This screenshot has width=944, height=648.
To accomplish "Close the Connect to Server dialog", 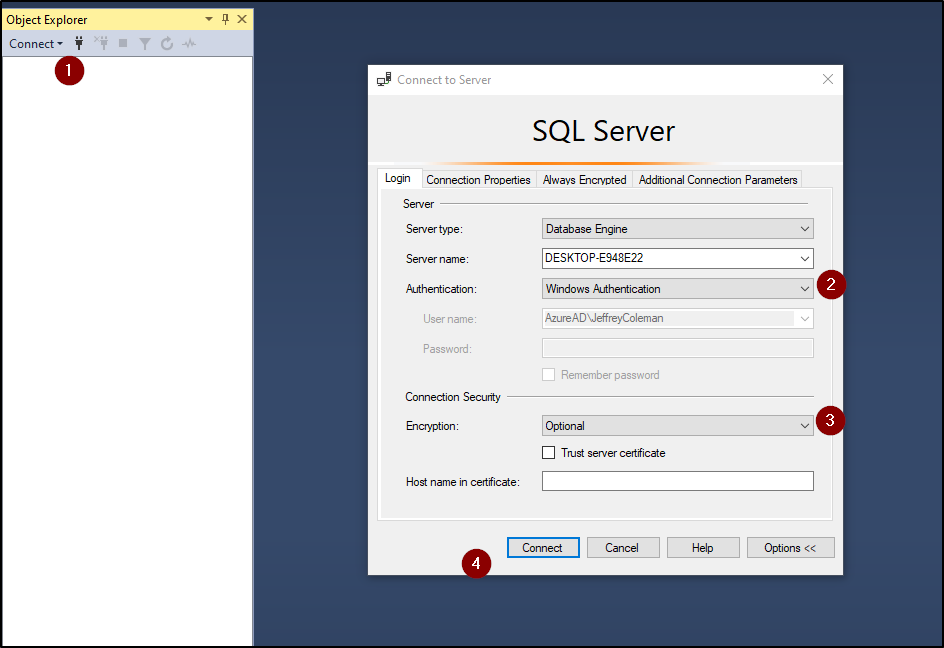I will coord(828,79).
